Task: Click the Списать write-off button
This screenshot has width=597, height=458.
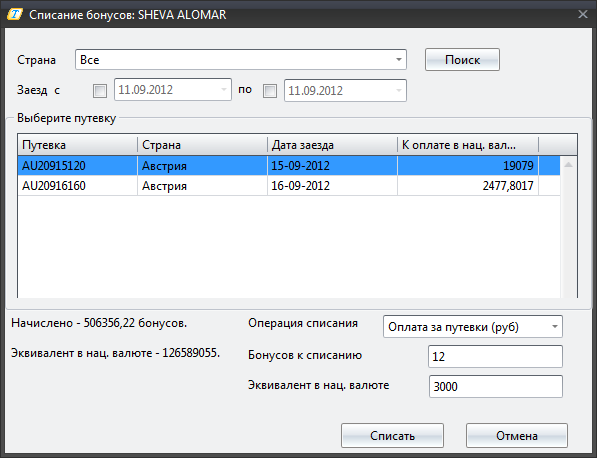Action: (x=392, y=436)
